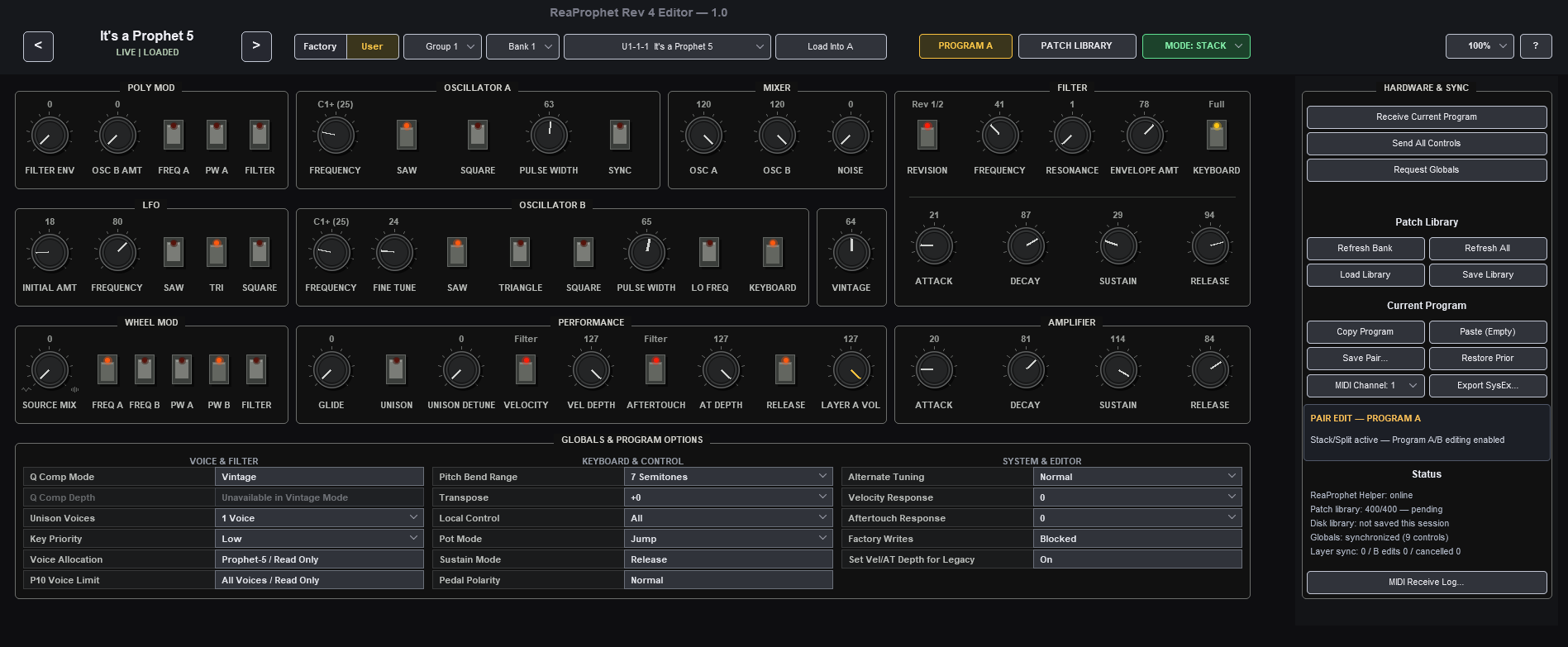Adjust the Poly Mod OSC B AMT knob
Viewport: 1568px width, 647px height.
click(117, 136)
